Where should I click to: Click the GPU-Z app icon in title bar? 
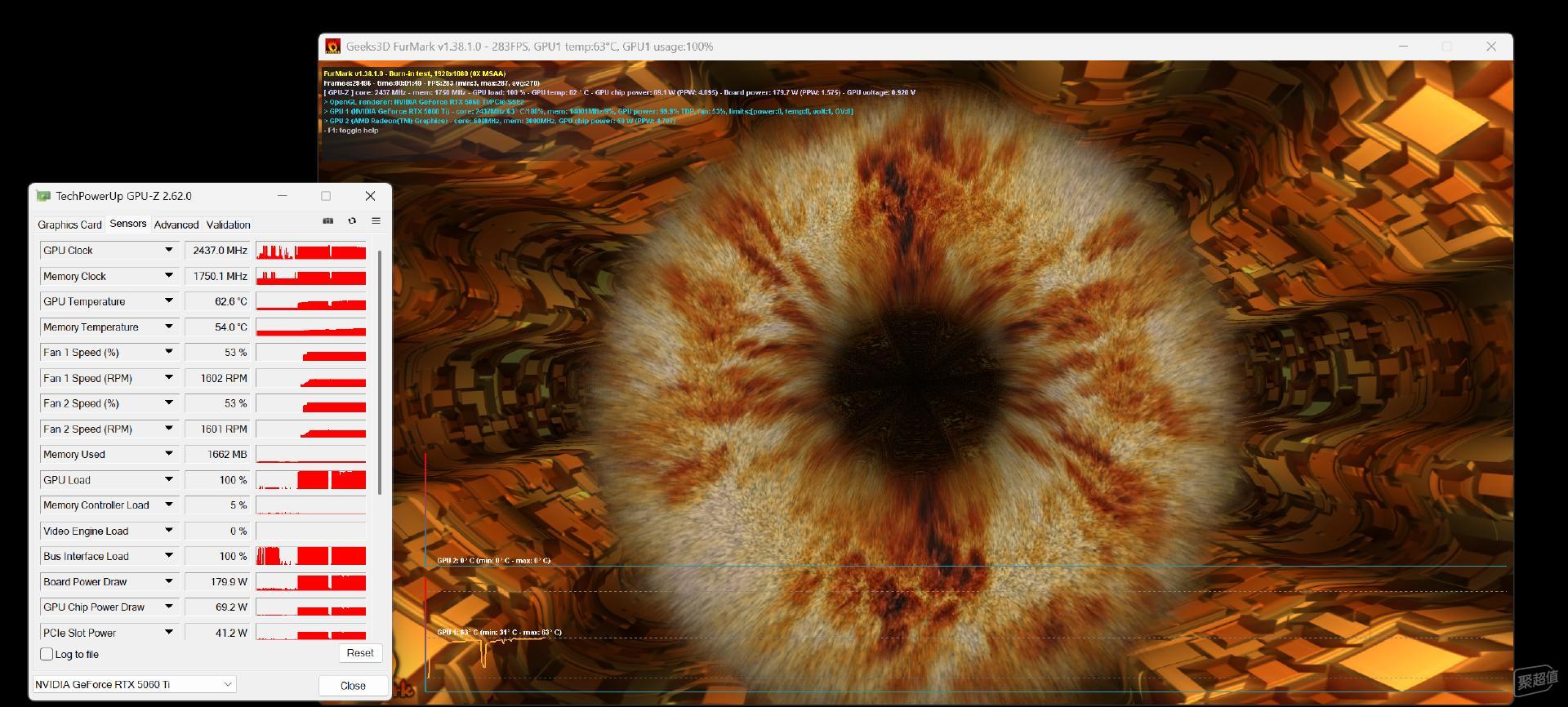coord(43,196)
